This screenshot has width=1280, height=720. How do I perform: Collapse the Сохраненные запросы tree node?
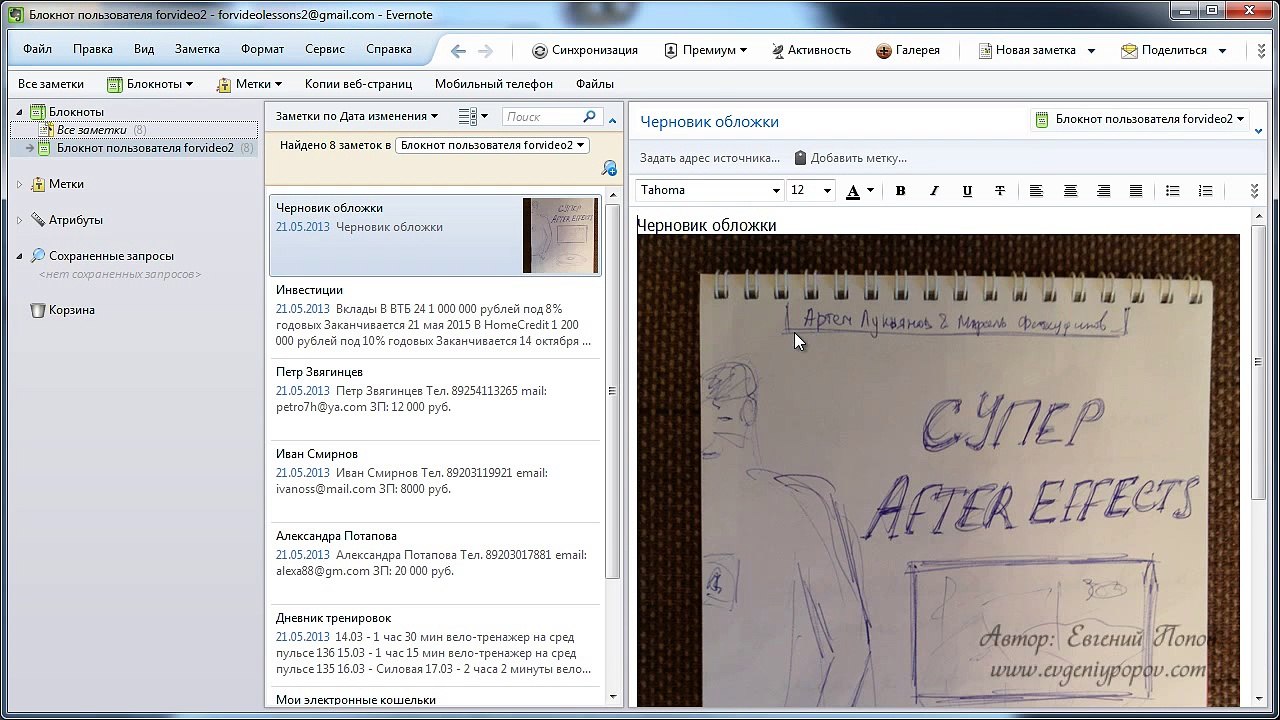[x=19, y=256]
